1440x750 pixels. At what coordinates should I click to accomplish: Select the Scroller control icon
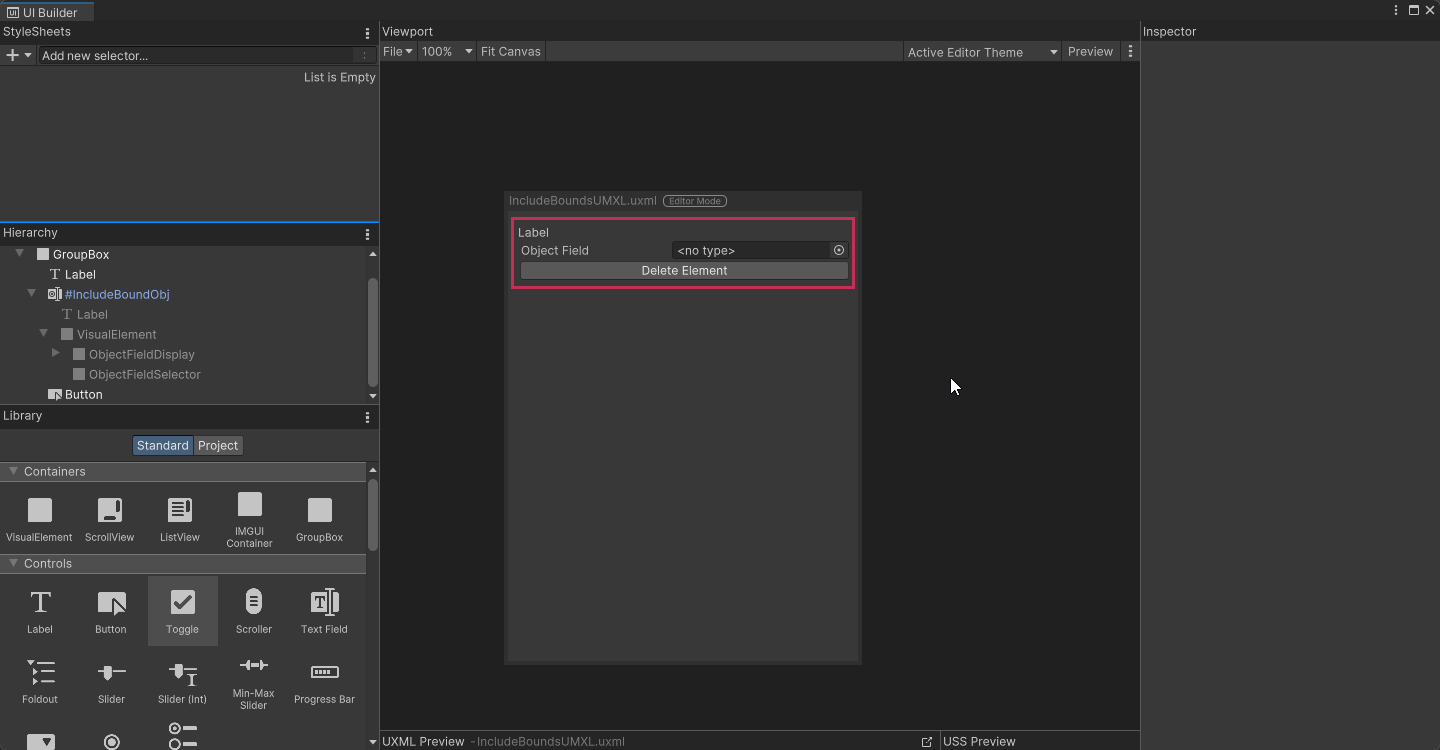point(253,610)
